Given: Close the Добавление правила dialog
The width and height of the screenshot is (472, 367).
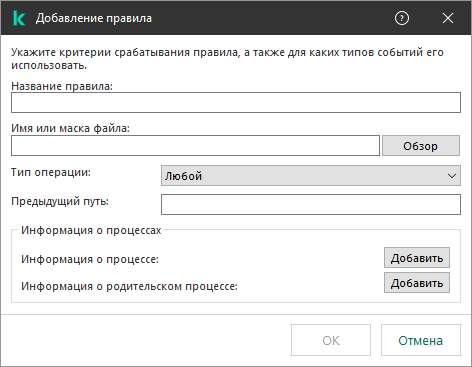Looking at the screenshot, I should [x=448, y=18].
